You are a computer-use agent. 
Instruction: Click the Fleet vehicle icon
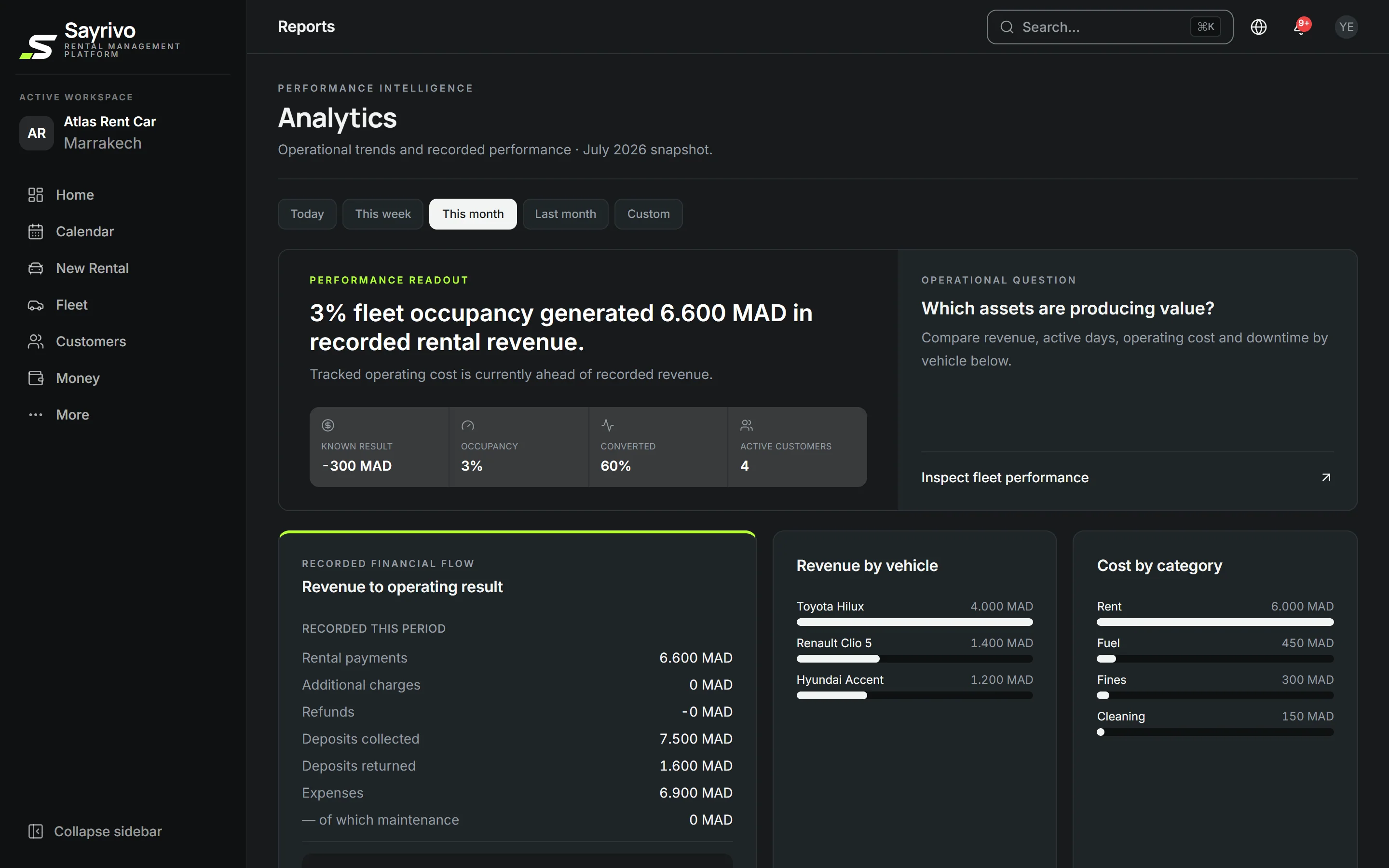coord(36,305)
